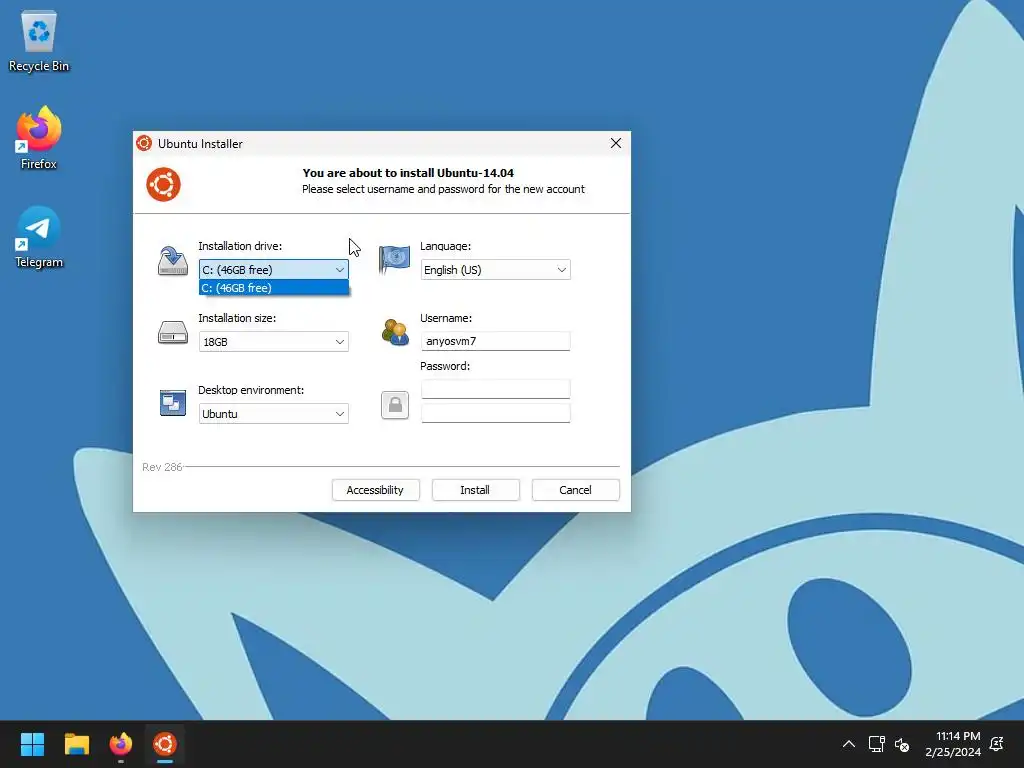Open File Explorer from taskbar
1024x768 pixels.
point(76,744)
